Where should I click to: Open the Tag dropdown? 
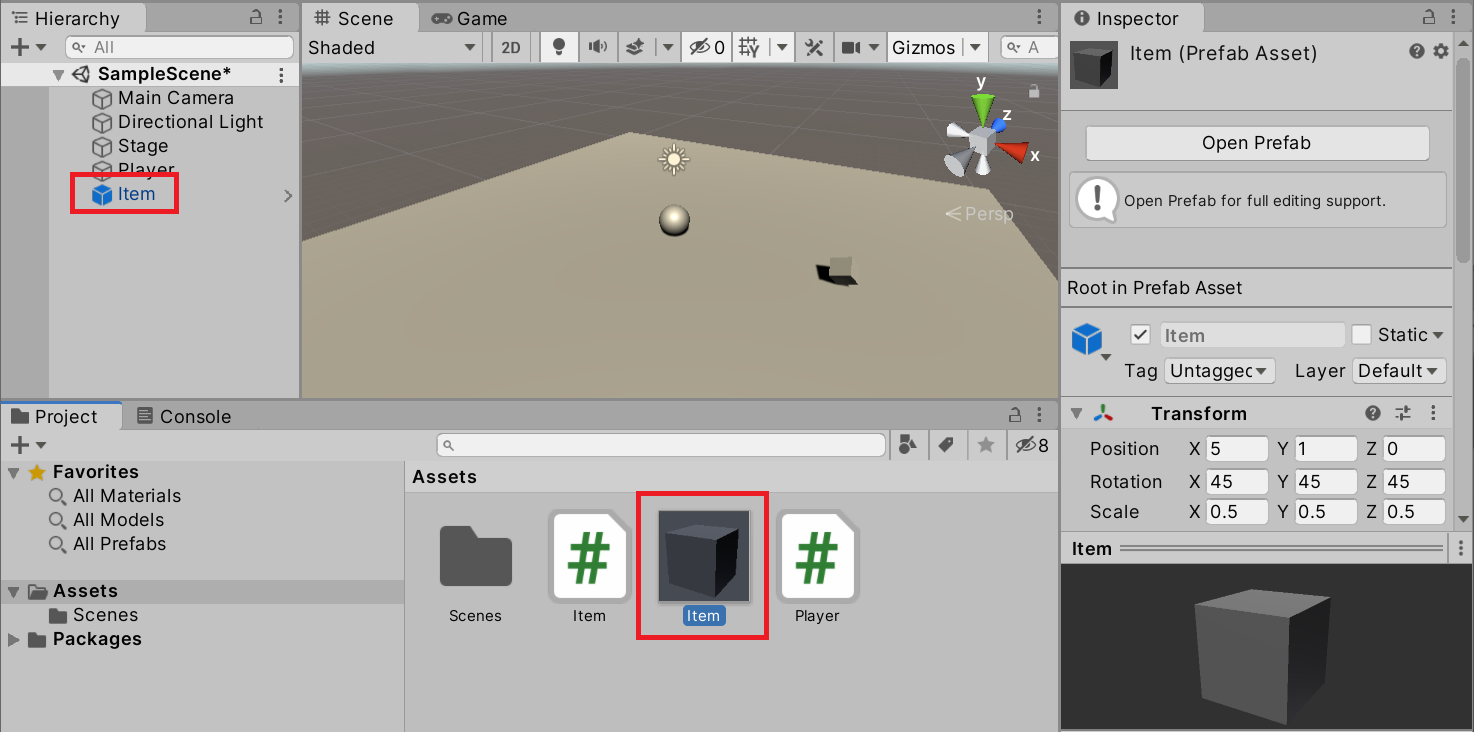tap(1219, 371)
